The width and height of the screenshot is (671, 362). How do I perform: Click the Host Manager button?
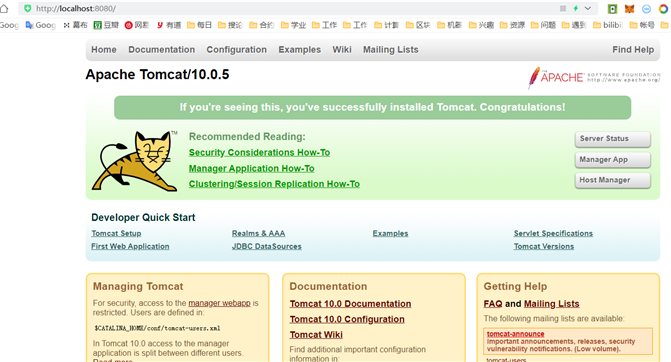pos(612,180)
